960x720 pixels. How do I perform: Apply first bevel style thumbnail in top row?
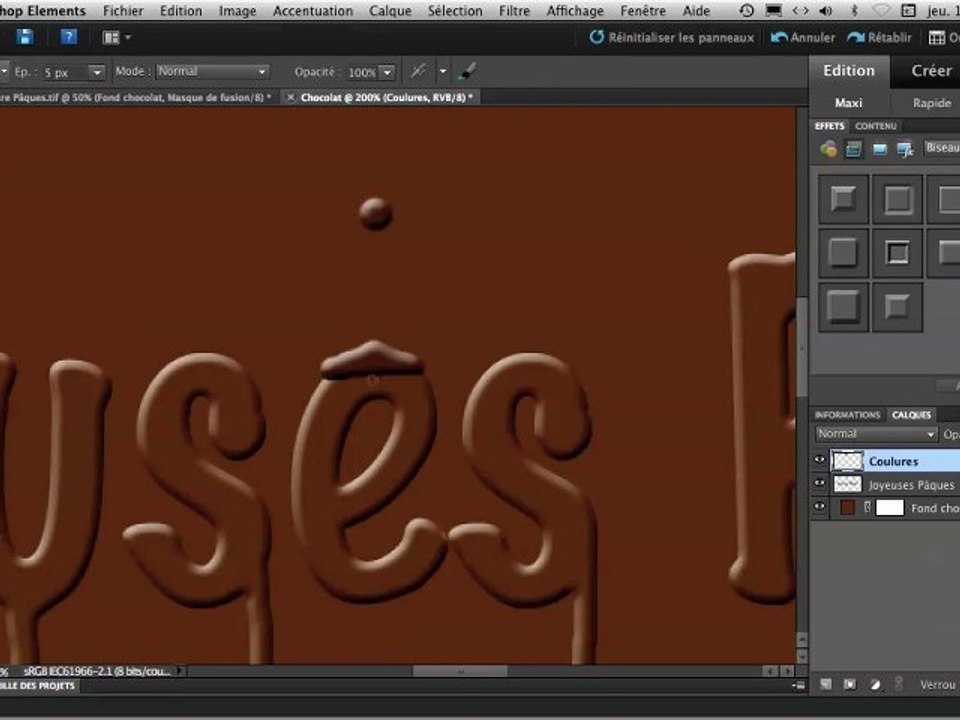click(843, 199)
